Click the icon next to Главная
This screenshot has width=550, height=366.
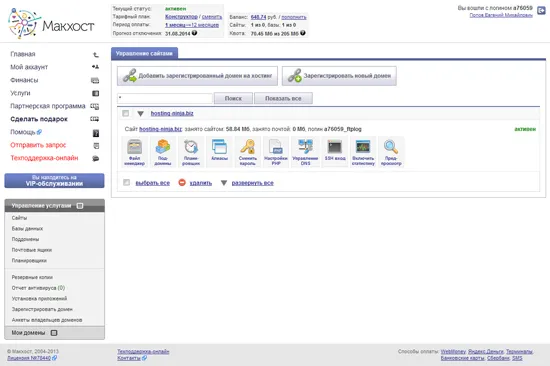pos(95,54)
